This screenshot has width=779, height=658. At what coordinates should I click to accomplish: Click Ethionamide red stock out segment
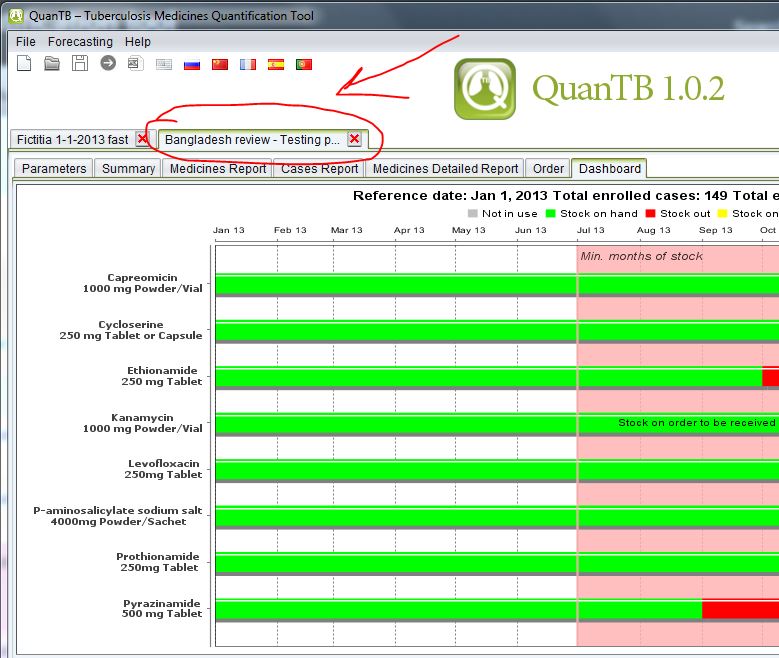coord(771,378)
